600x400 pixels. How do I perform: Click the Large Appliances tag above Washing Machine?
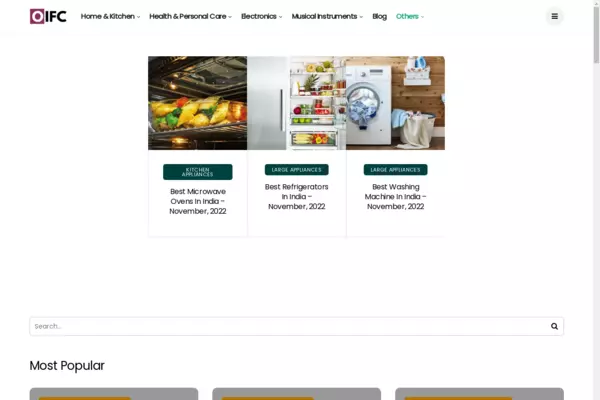click(395, 170)
